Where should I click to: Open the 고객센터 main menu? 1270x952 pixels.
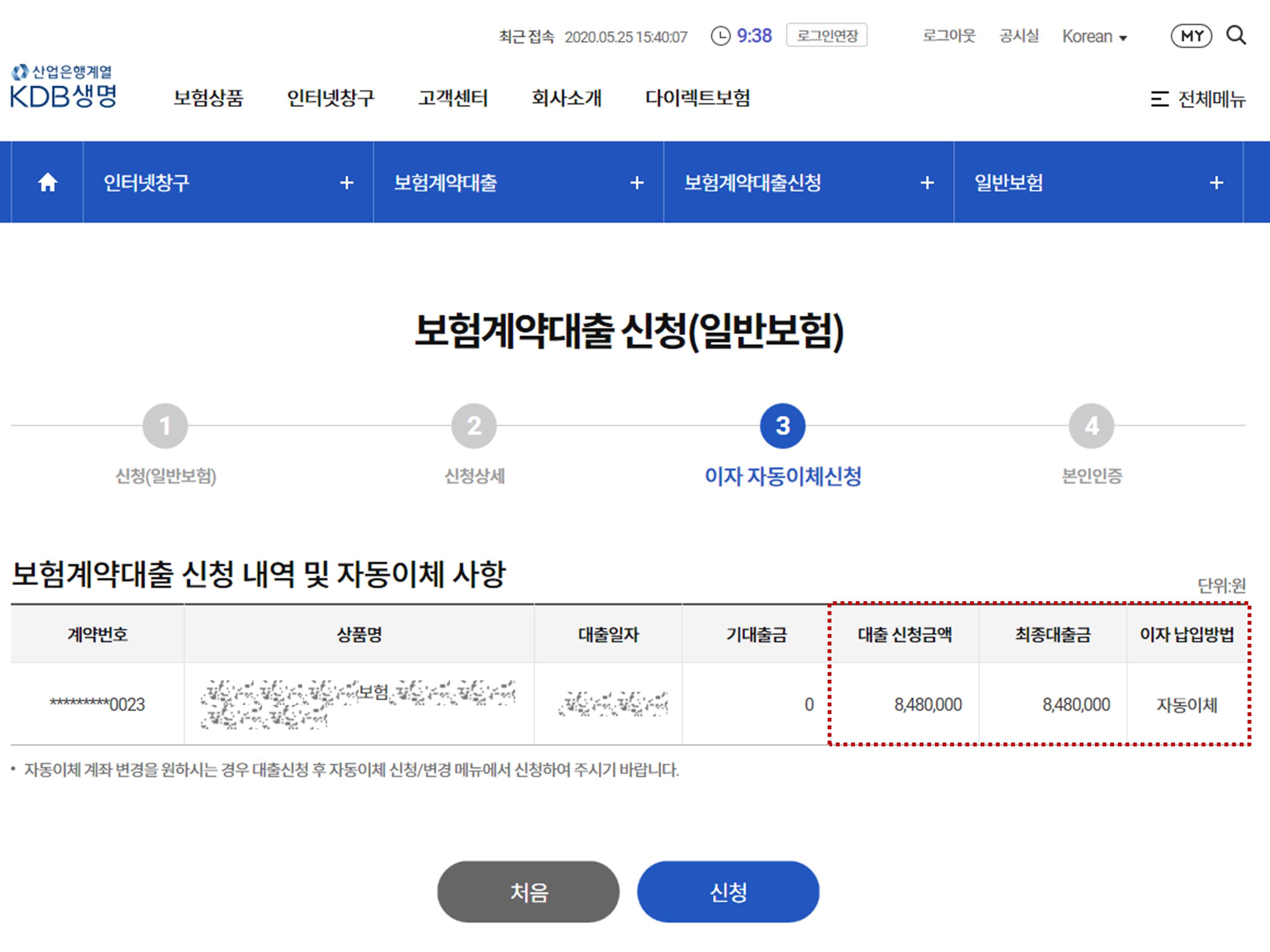point(453,98)
